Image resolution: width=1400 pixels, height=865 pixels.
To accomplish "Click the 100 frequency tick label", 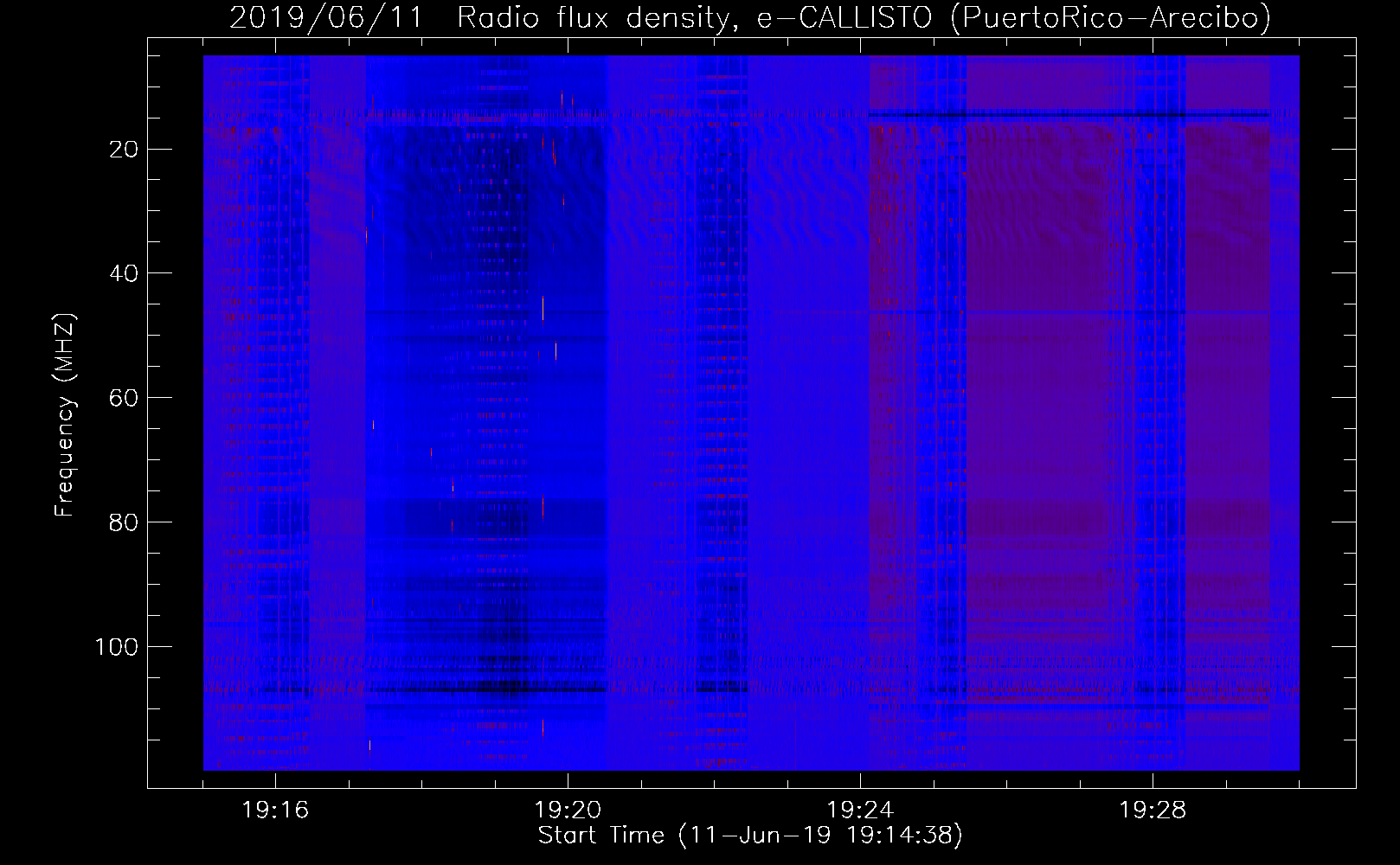I will 117,647.
